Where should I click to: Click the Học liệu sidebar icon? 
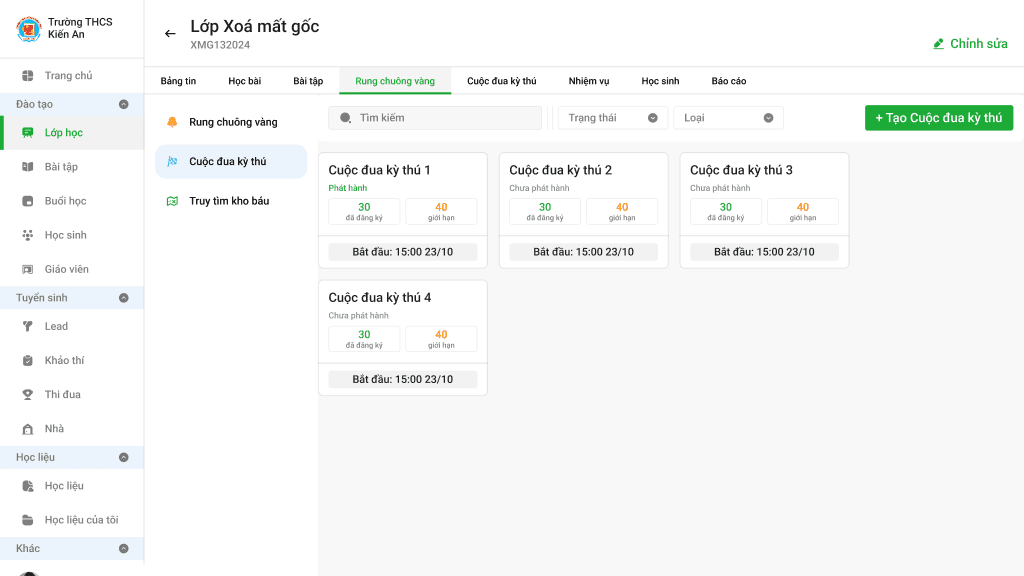tap(27, 486)
